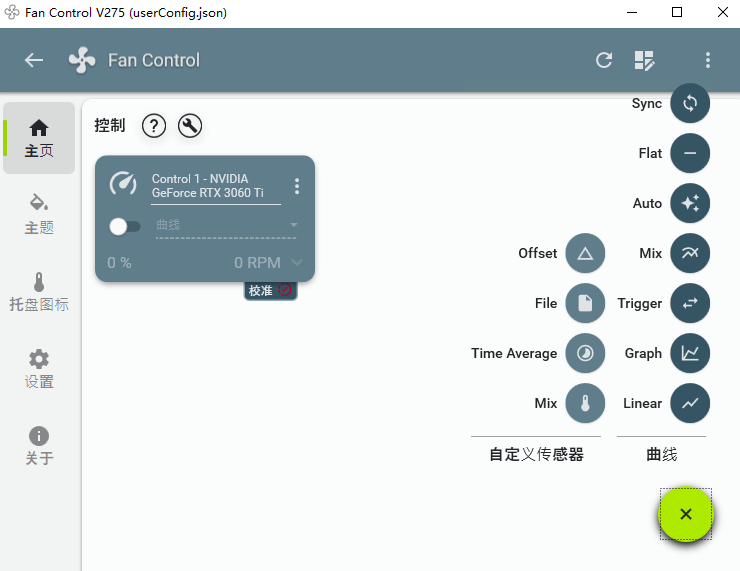Click the Fan Control title text
This screenshot has width=740, height=571.
pyautogui.click(x=154, y=60)
